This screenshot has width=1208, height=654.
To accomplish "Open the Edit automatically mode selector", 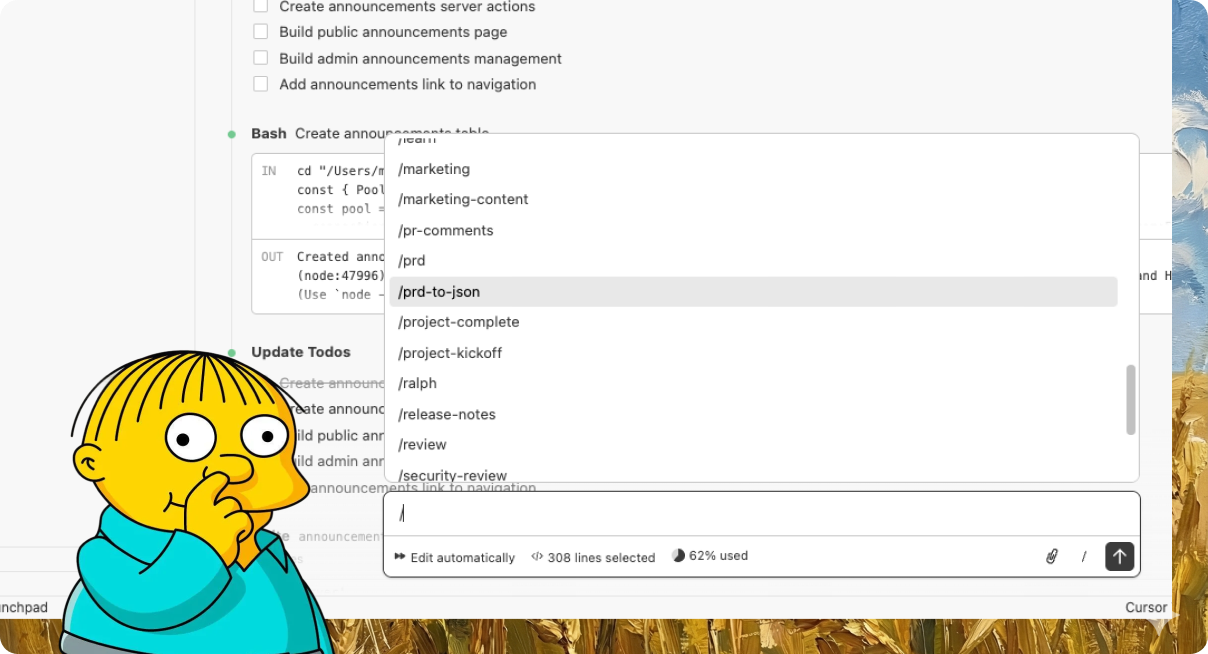I will tap(454, 557).
